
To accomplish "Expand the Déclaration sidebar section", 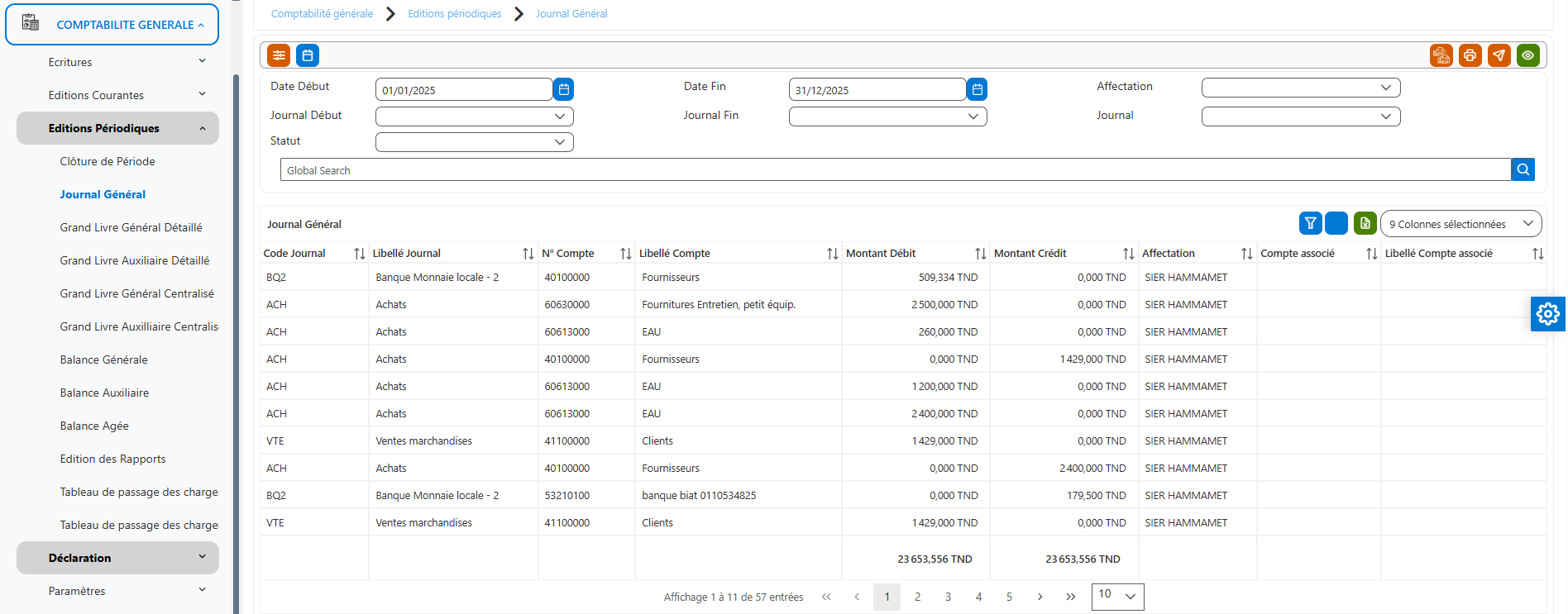I will pyautogui.click(x=117, y=558).
